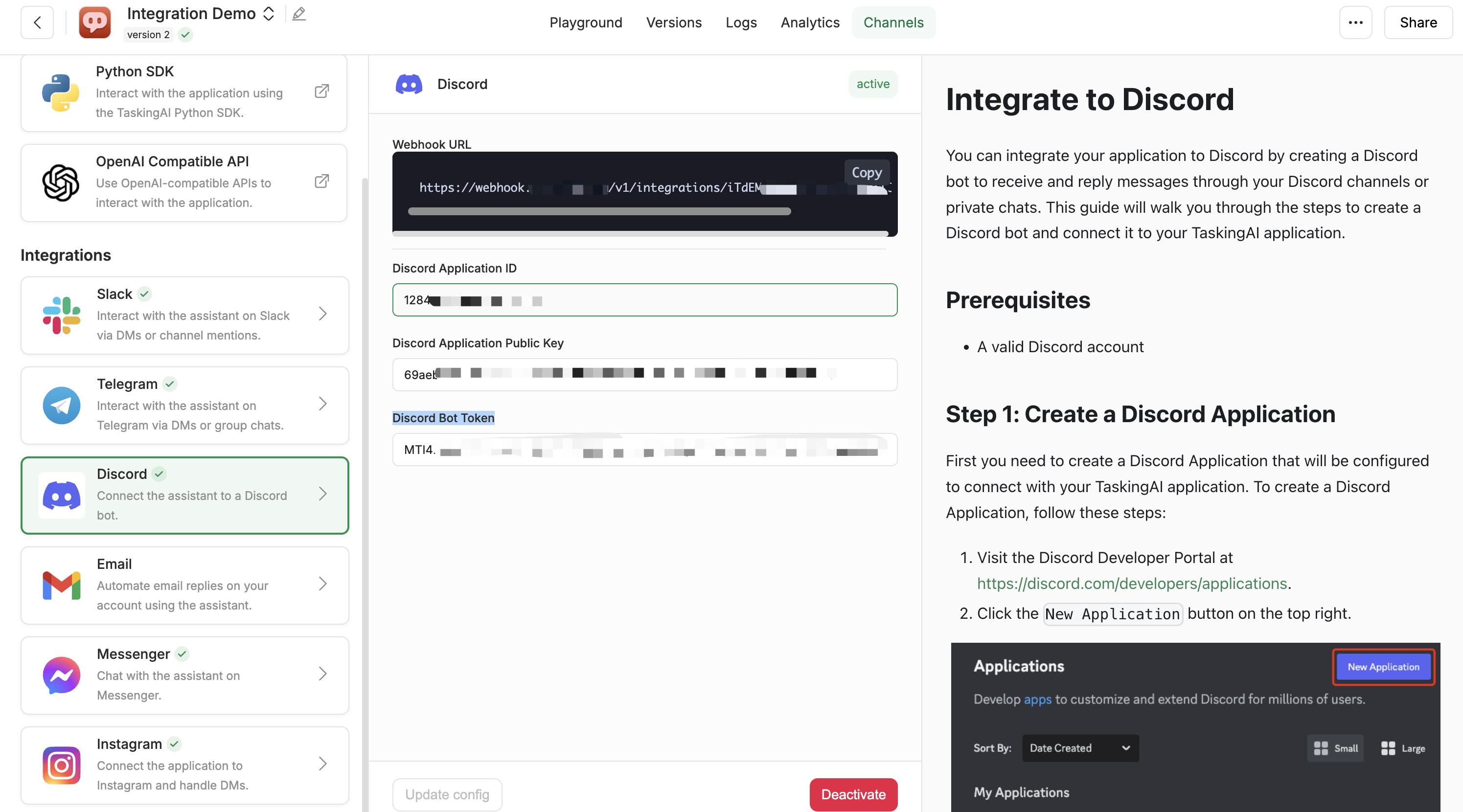Click the Discord Bot Token label
The width and height of the screenshot is (1463, 812).
click(443, 419)
